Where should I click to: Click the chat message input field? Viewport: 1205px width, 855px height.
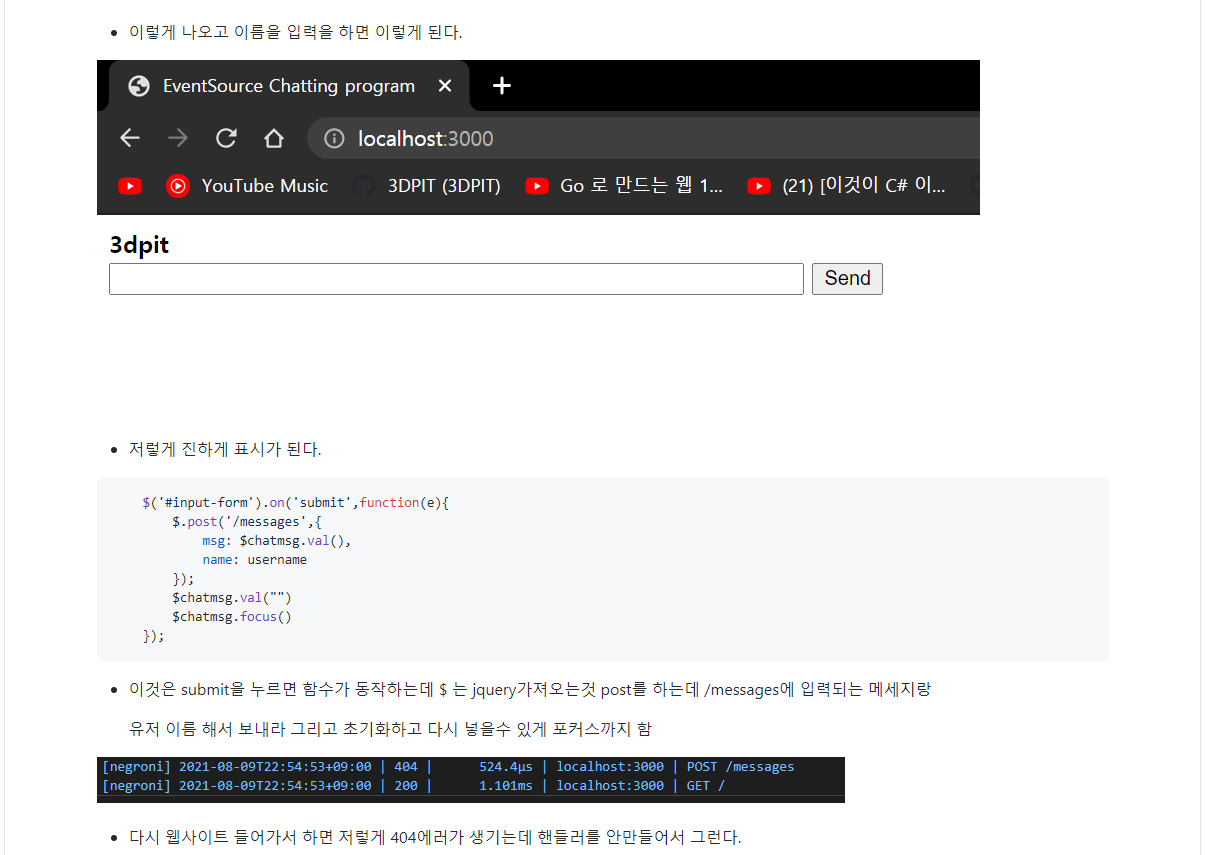tap(456, 279)
